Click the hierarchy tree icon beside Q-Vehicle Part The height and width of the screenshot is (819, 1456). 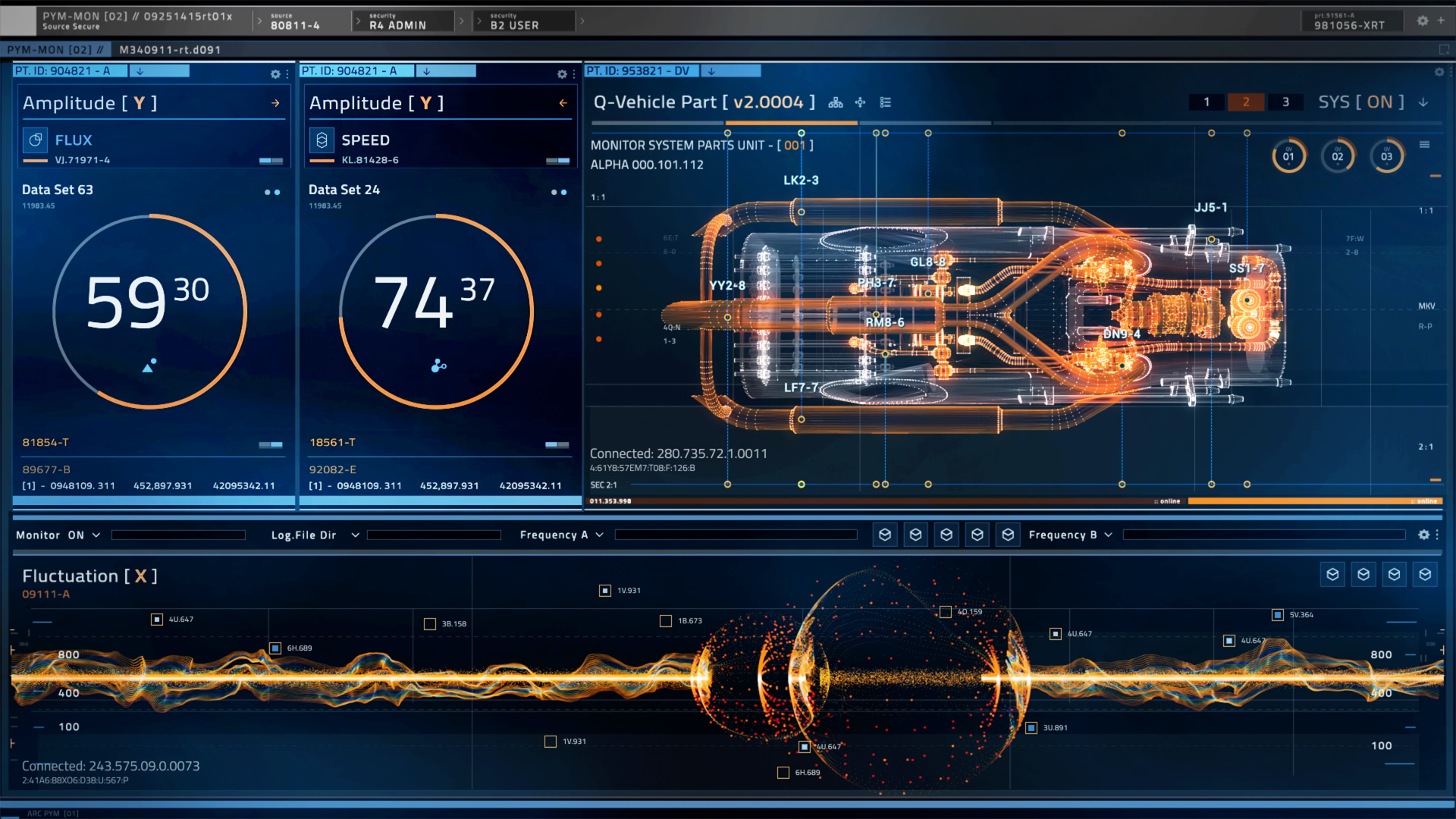[835, 102]
